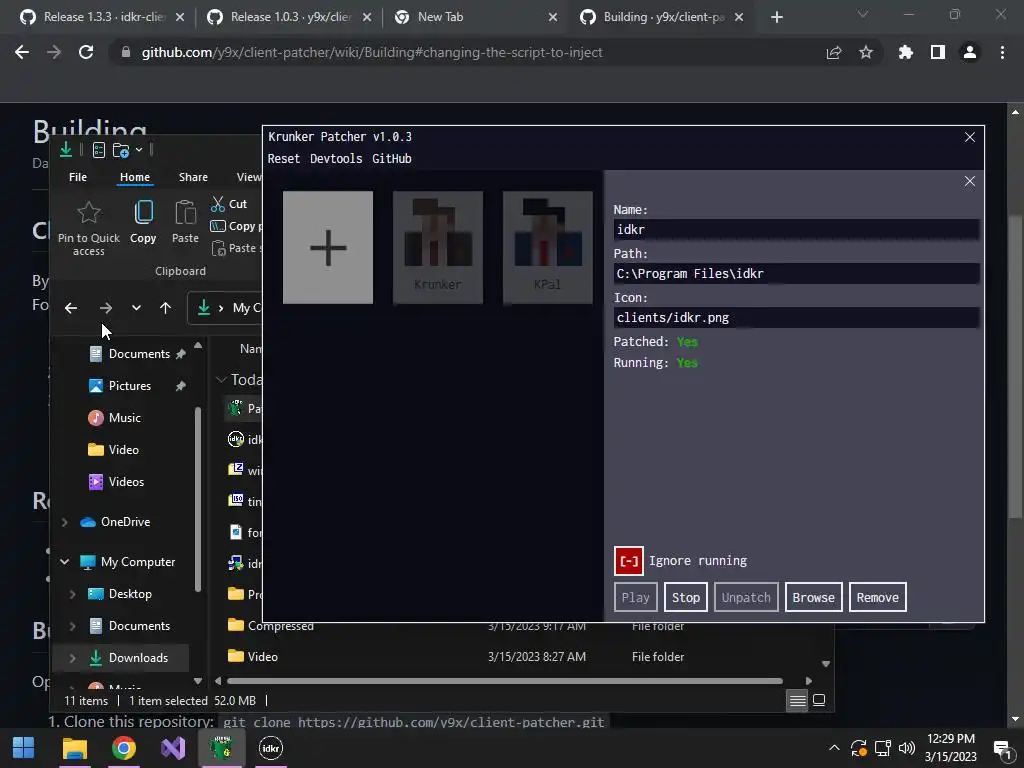This screenshot has height=768, width=1024.
Task: Click the Browse button in Krunker Patcher
Action: (x=813, y=598)
